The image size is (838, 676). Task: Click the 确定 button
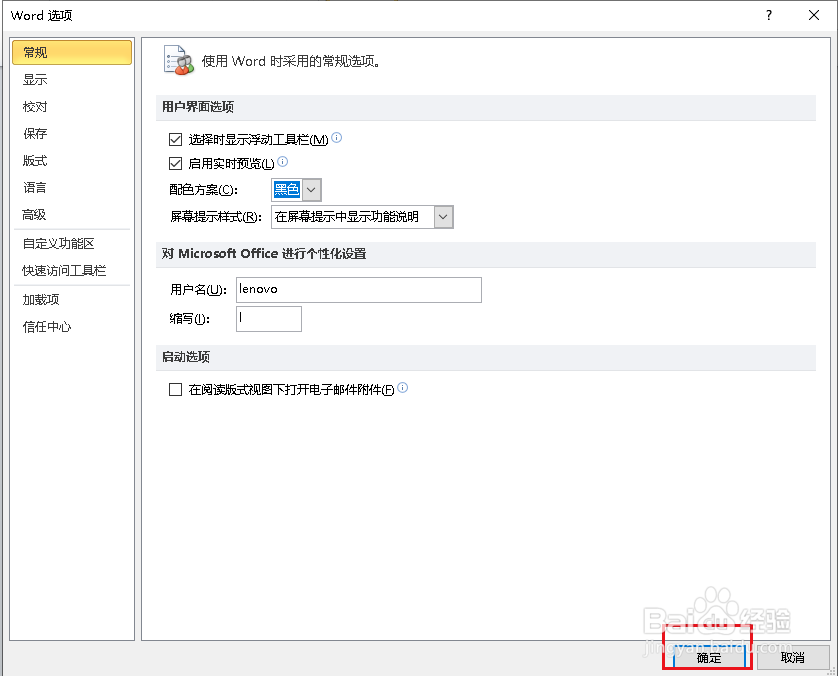[x=709, y=658]
